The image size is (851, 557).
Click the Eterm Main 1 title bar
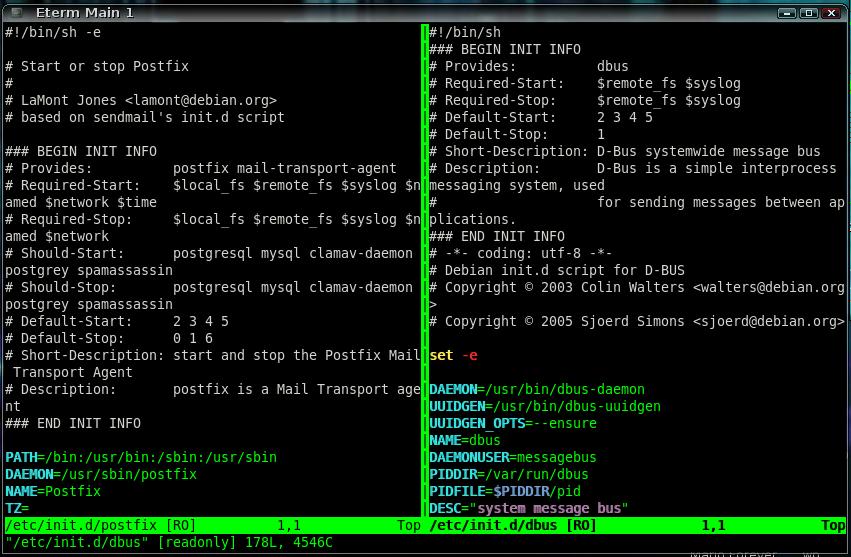(x=400, y=12)
